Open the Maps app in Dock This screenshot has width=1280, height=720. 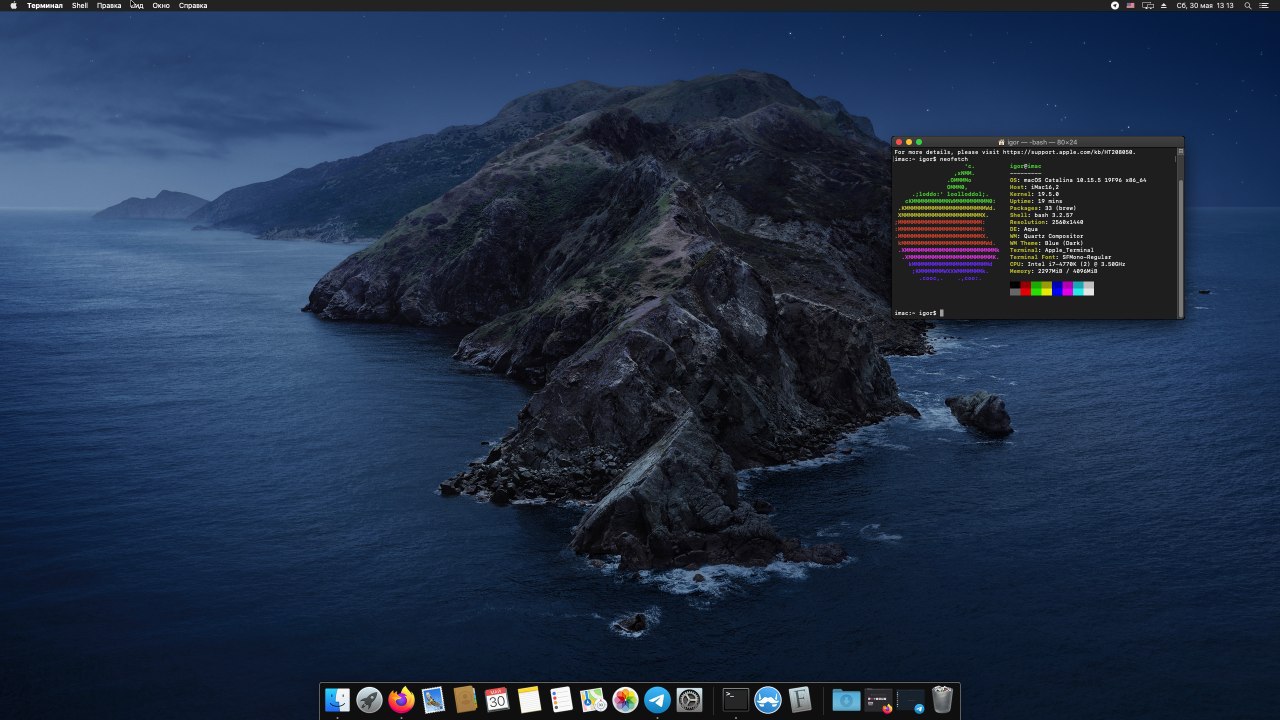[x=593, y=700]
